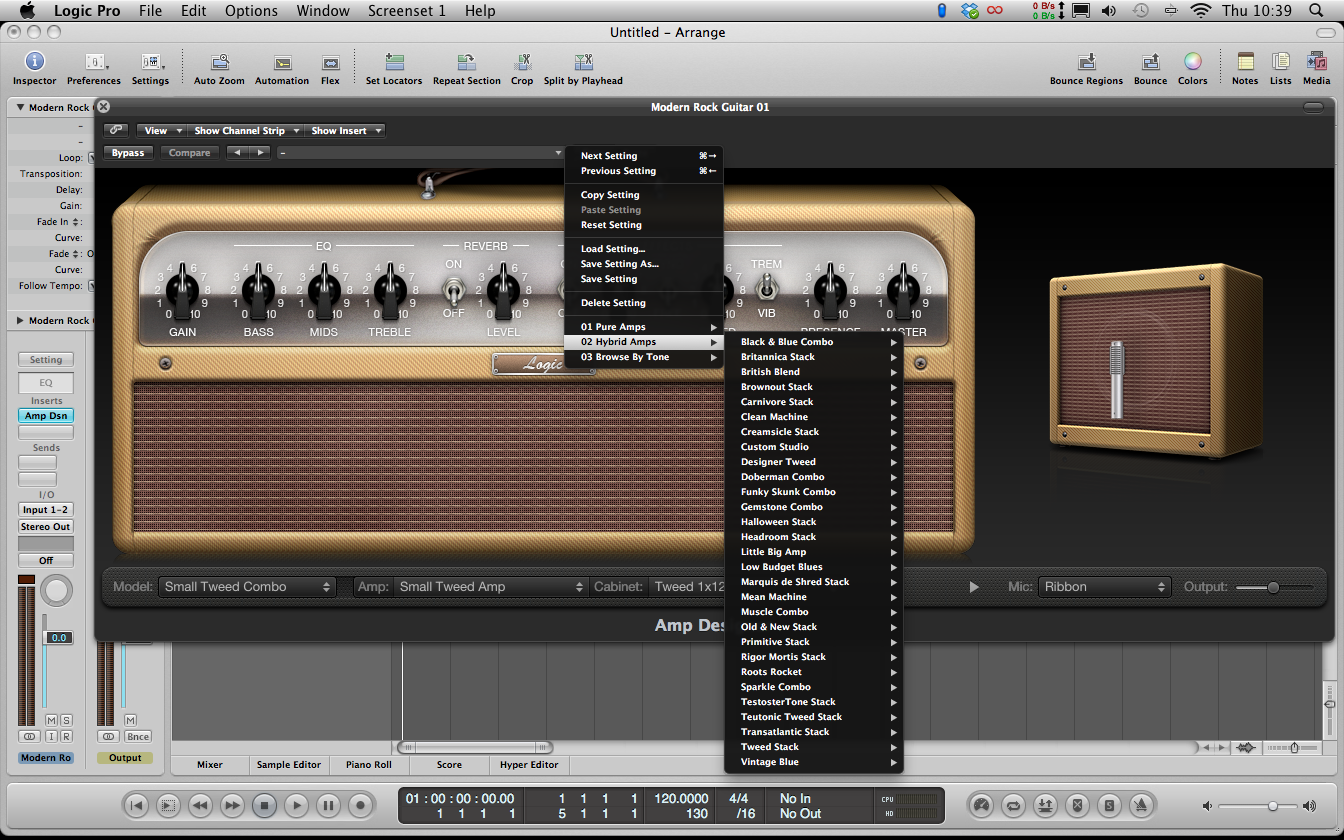Open the Colors palette icon
This screenshot has width=1344, height=840.
1192,62
